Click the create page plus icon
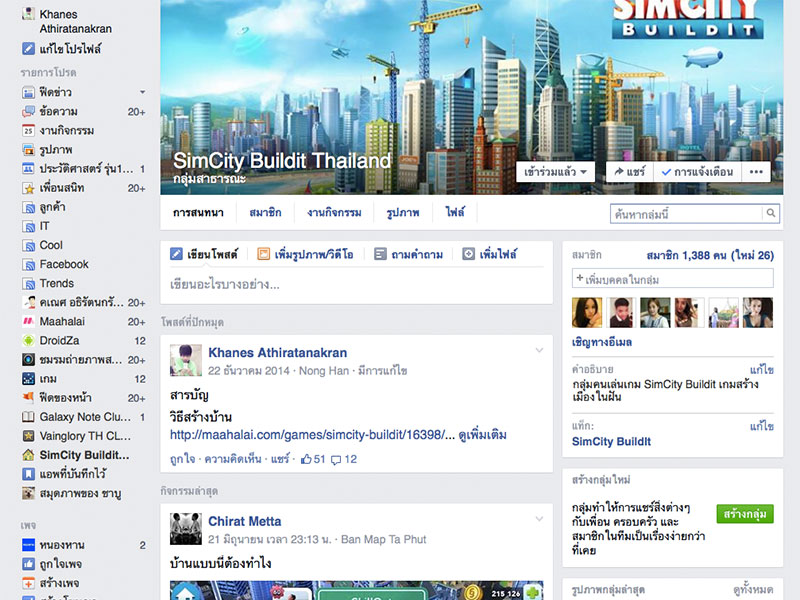 (28, 583)
